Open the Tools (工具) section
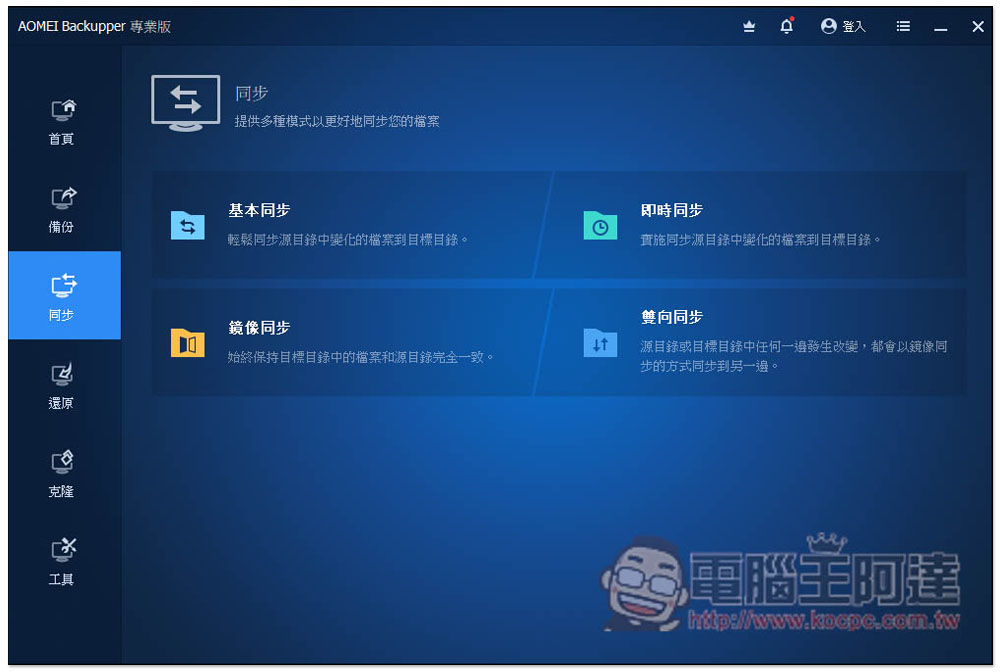This screenshot has height=672, width=1000. 62,560
